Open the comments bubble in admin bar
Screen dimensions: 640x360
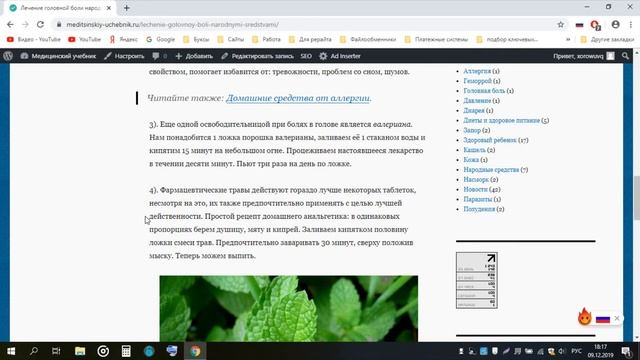[x=159, y=56]
